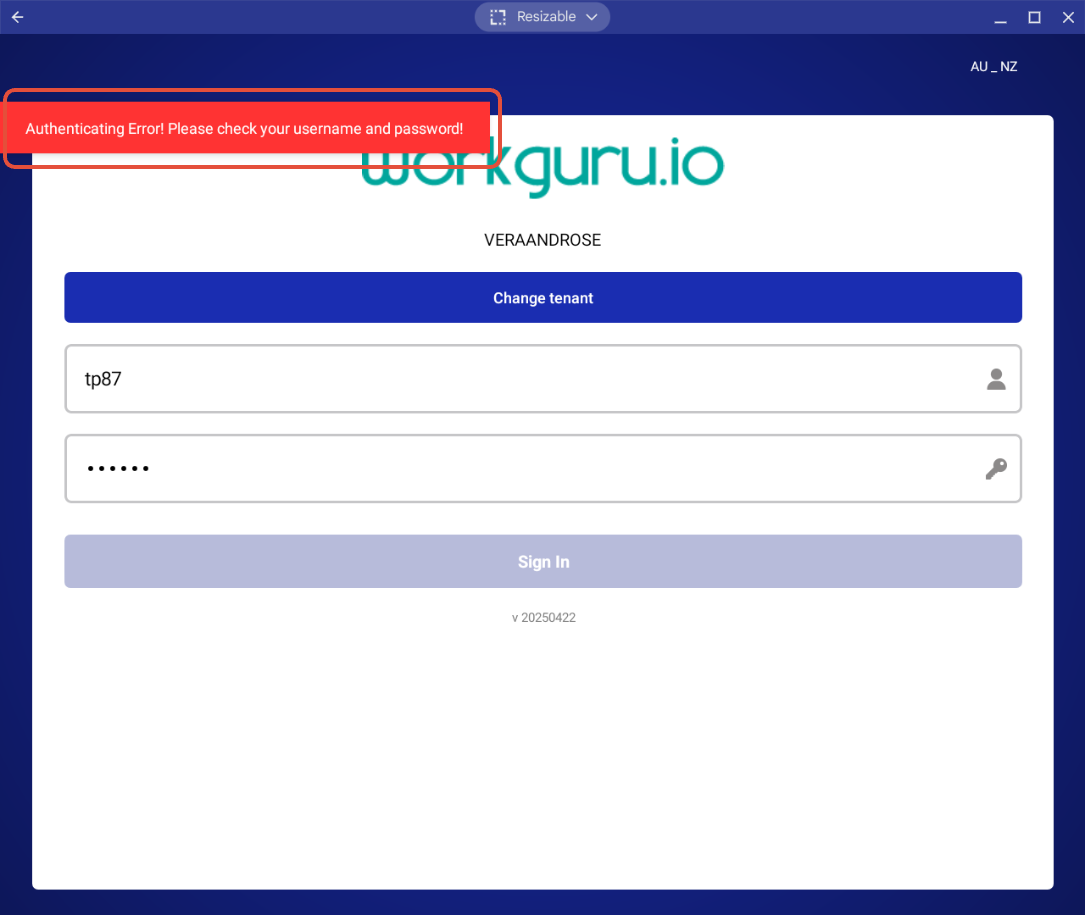Click the key icon in password field

coord(996,469)
